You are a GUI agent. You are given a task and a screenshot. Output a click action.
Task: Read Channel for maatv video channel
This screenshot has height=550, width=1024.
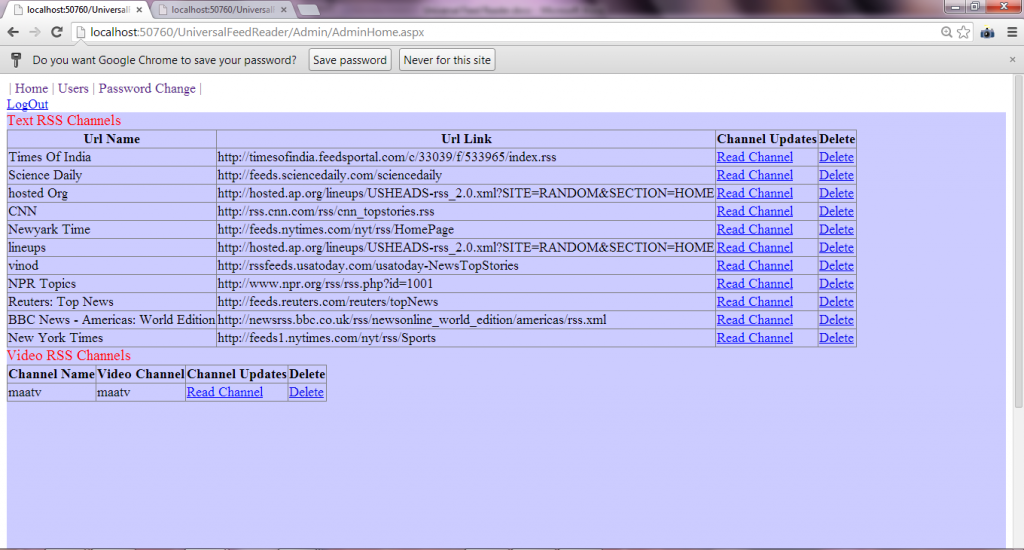pyautogui.click(x=225, y=392)
